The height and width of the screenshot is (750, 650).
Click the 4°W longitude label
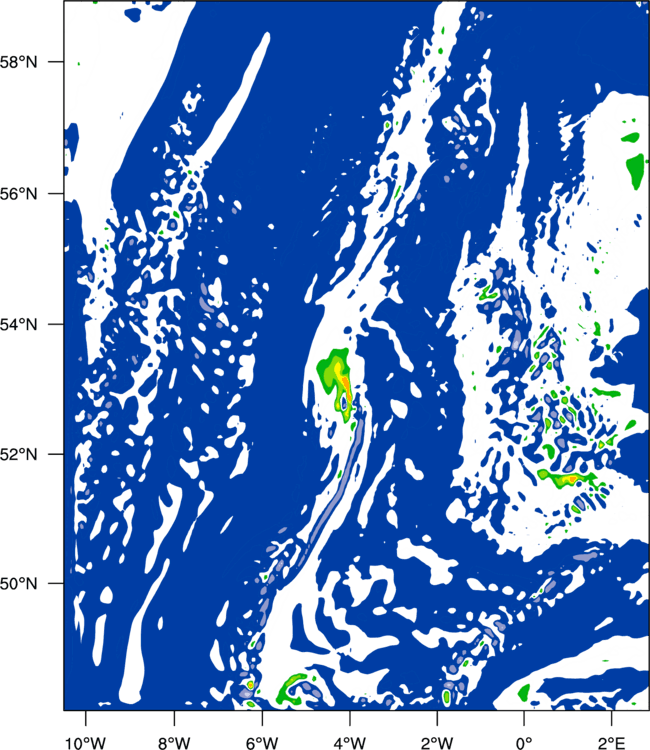[350, 743]
